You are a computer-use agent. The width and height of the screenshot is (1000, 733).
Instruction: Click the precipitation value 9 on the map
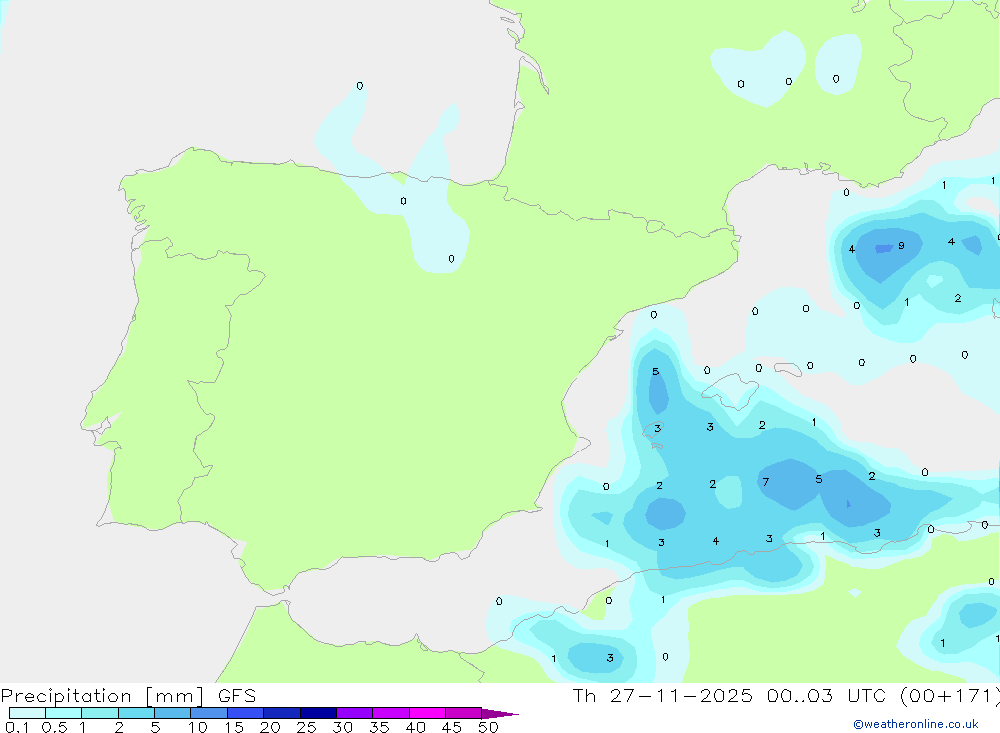pyautogui.click(x=901, y=246)
